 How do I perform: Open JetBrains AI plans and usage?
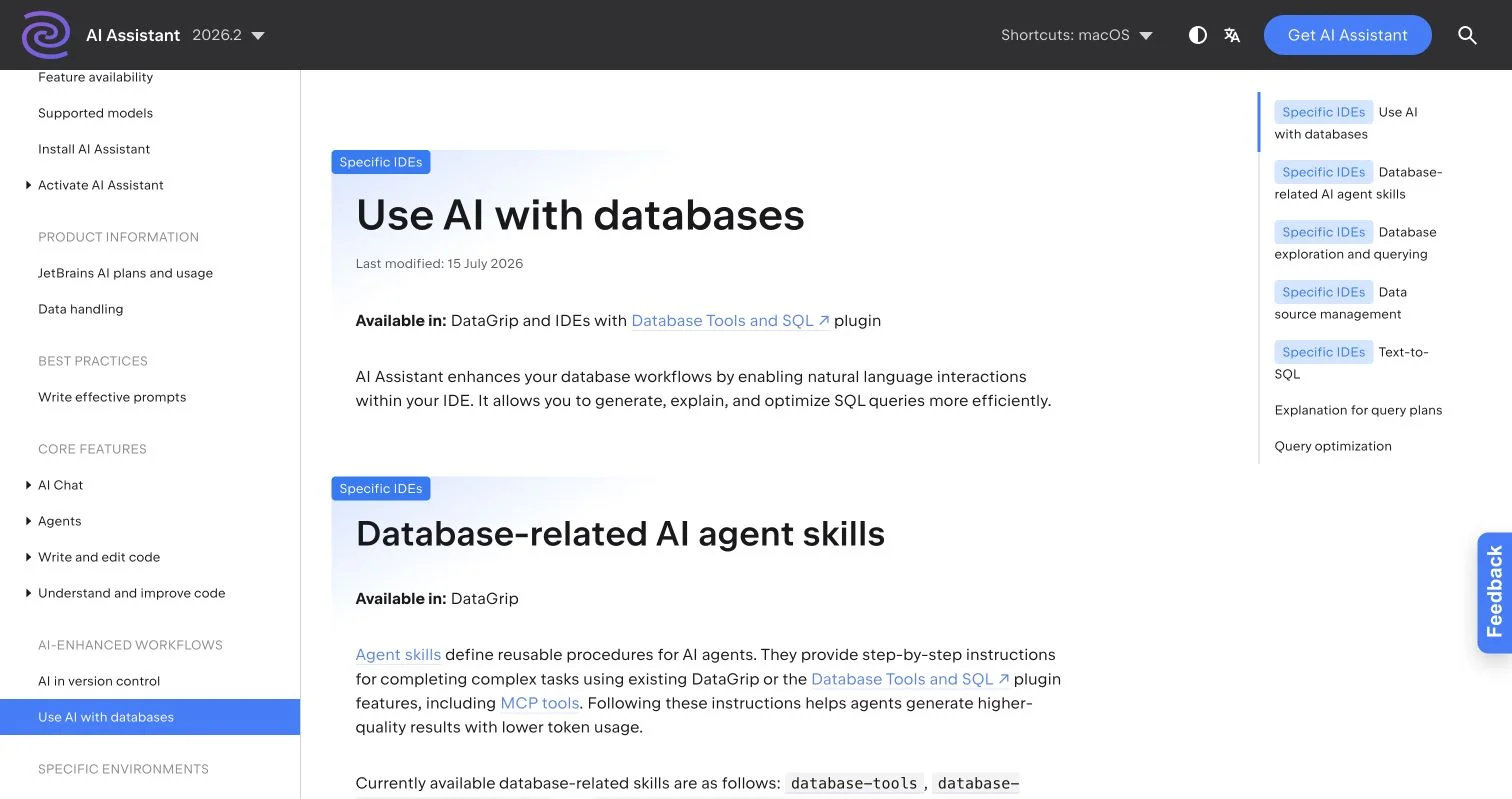(125, 273)
